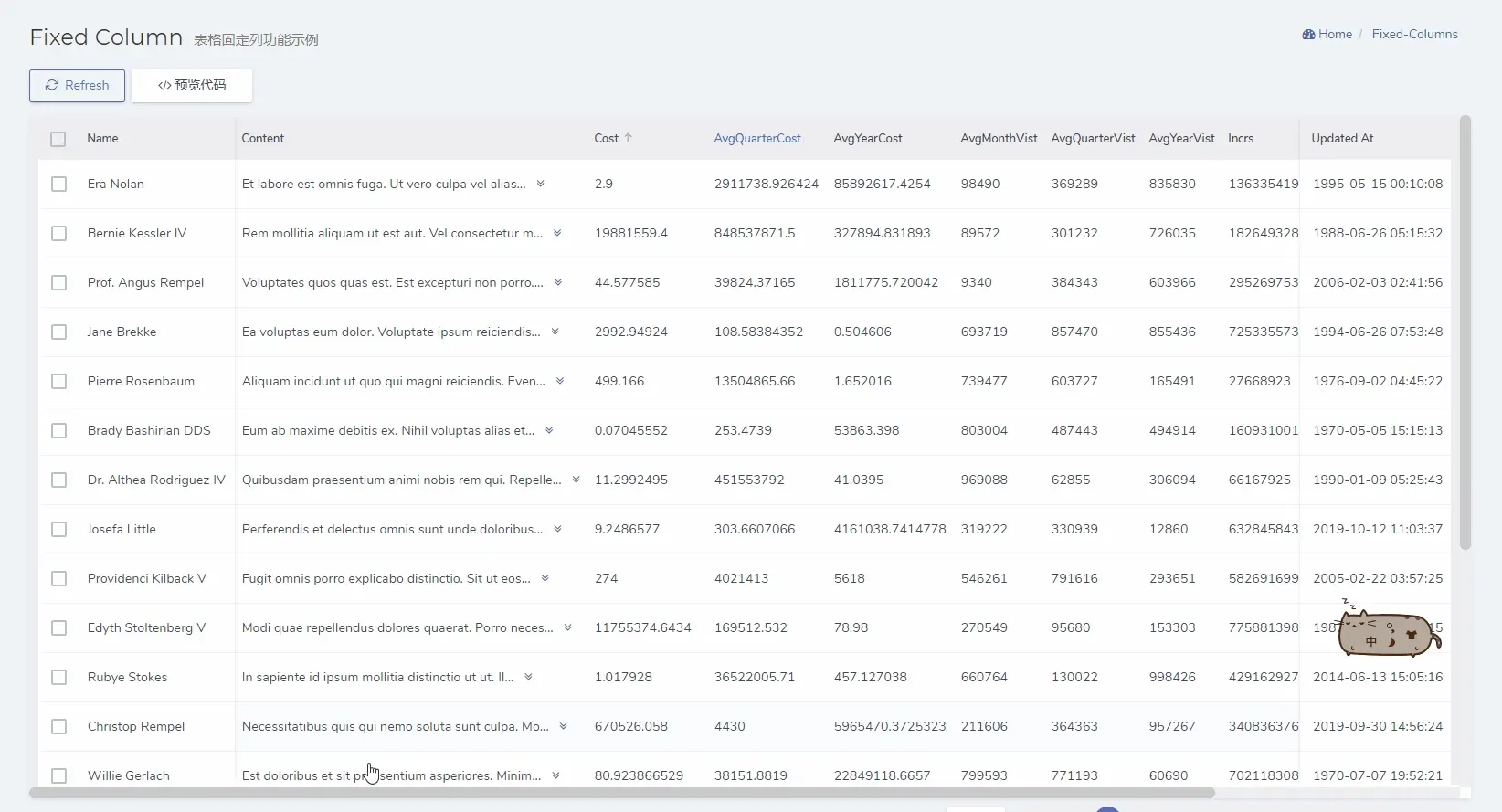Expand Pierre Rosenbaum's content text
This screenshot has height=812, width=1502.
click(560, 381)
